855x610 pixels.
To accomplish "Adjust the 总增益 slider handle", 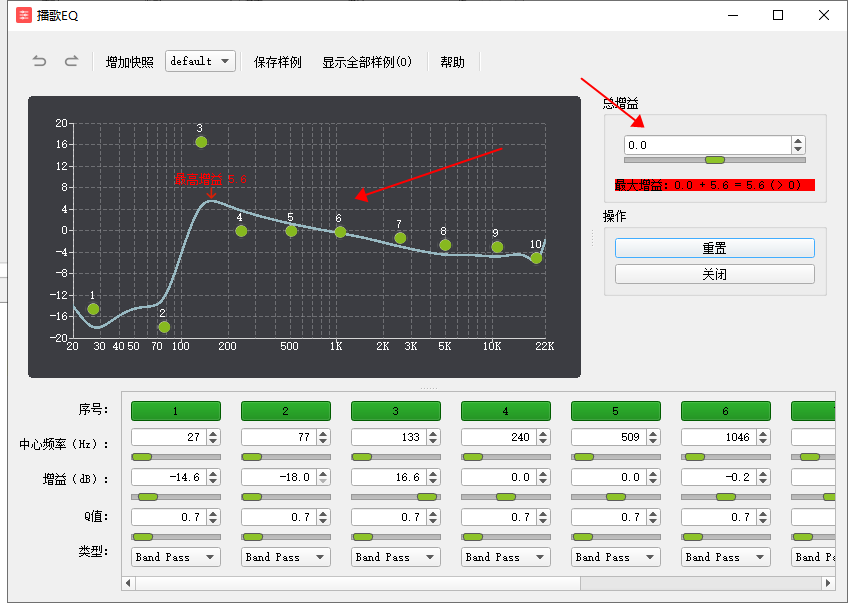I will [x=715, y=160].
